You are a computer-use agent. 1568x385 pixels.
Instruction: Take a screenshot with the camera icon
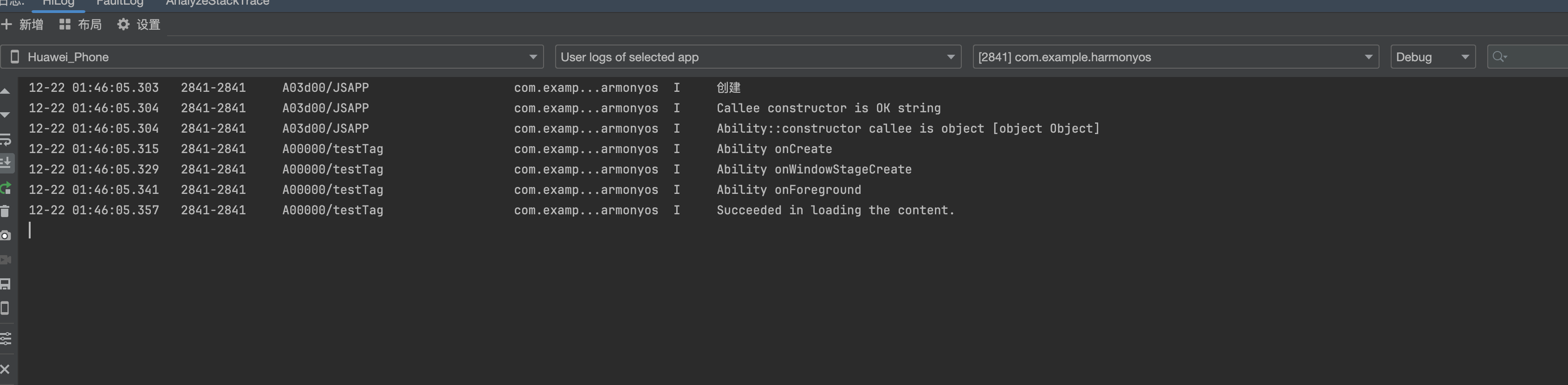6,235
